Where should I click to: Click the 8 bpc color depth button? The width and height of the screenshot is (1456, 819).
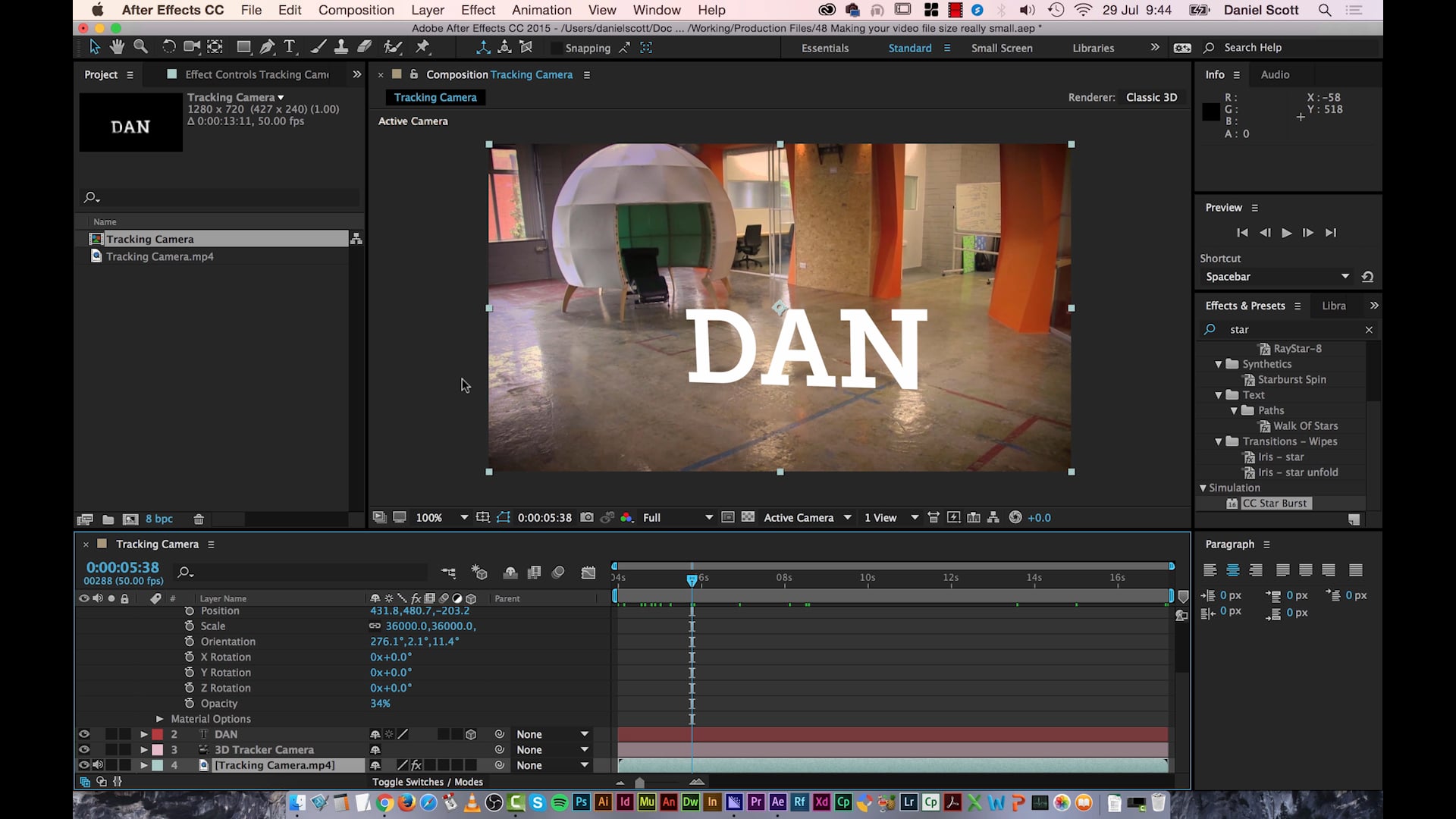159,519
